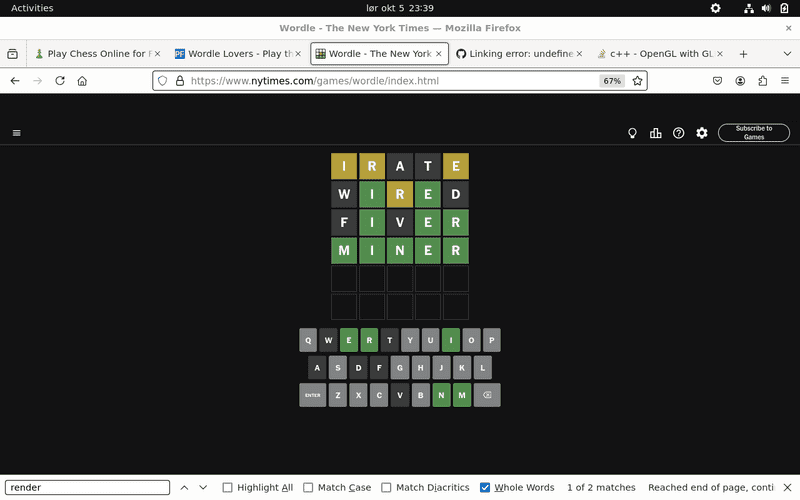The height and width of the screenshot is (500, 800).
Task: Open the top bar settings gear indicator
Action: 716,8
